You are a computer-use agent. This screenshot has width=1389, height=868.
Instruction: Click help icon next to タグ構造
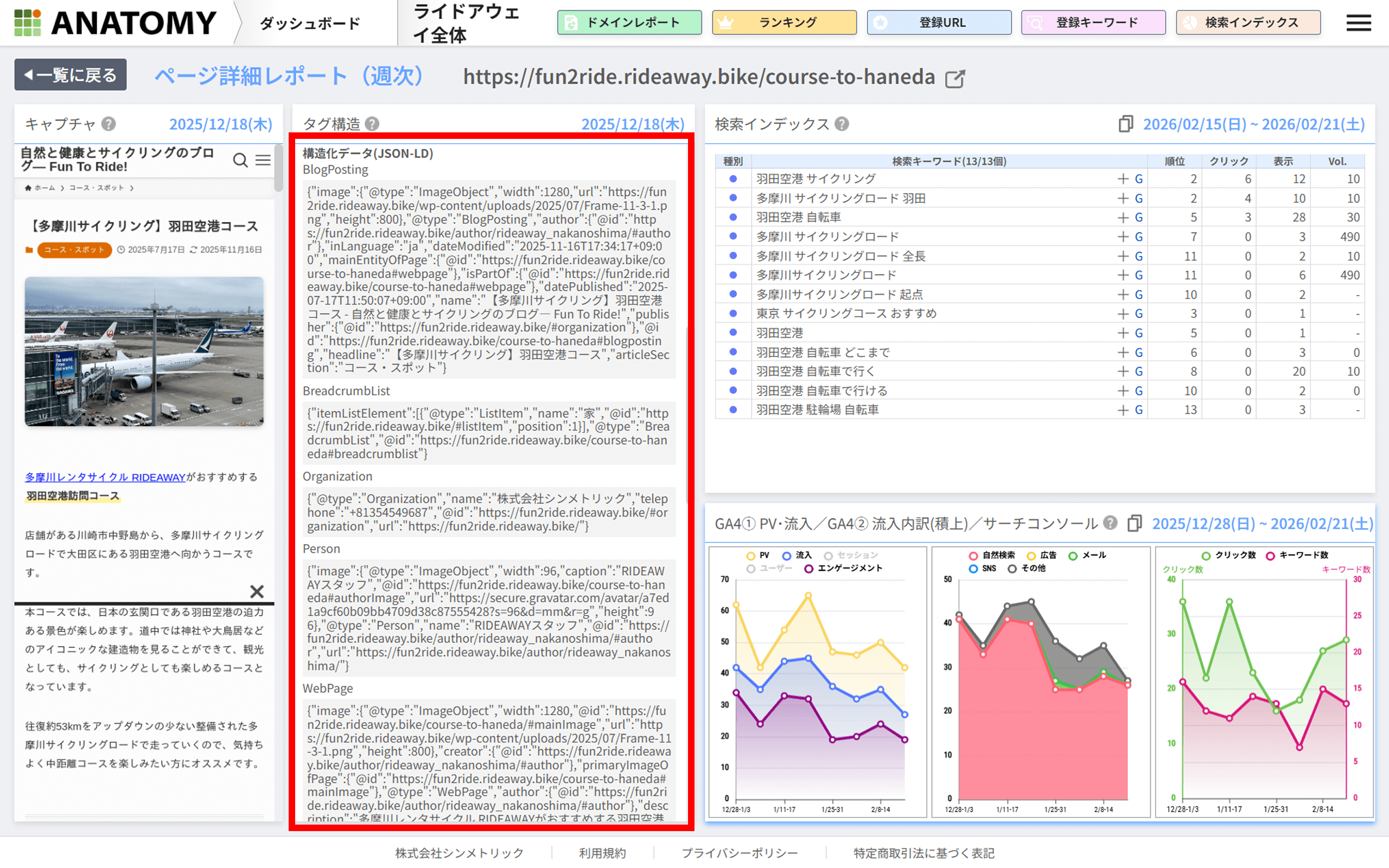(x=372, y=124)
